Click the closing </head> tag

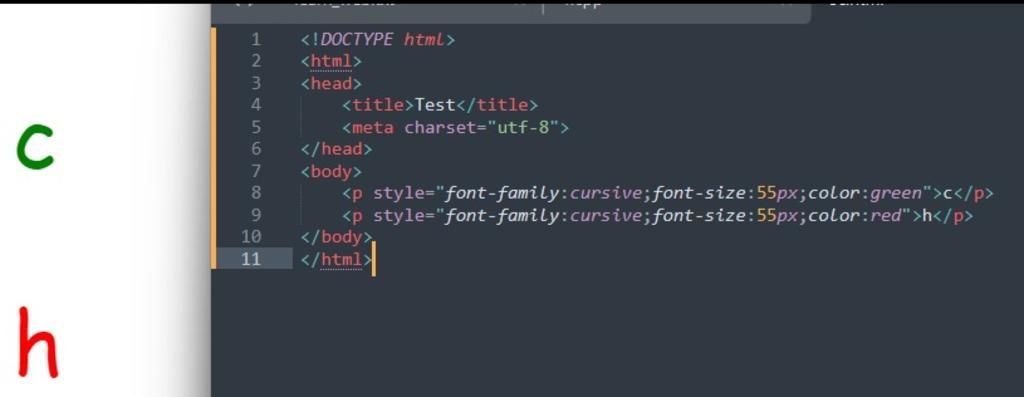[336, 149]
